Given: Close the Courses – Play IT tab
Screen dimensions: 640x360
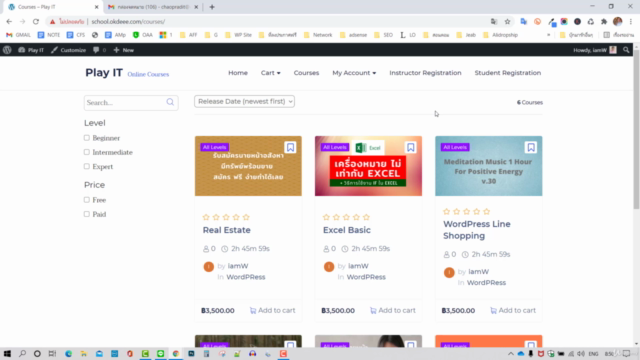Looking at the screenshot, I should 97,7.
